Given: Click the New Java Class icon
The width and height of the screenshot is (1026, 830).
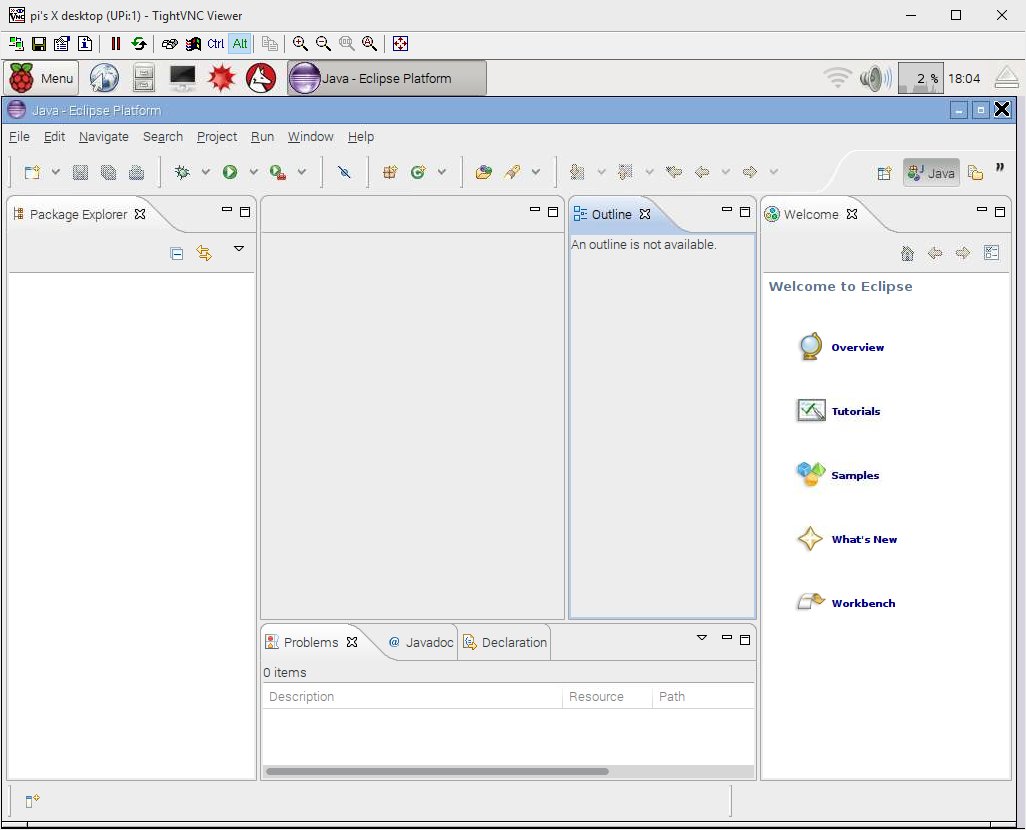Looking at the screenshot, I should [418, 172].
